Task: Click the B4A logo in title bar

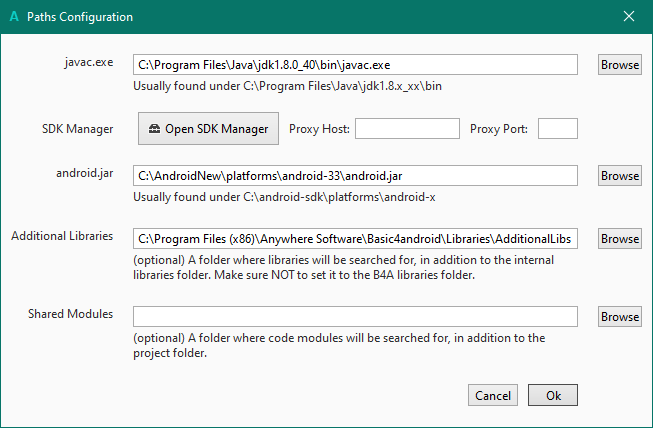Action: (14, 17)
